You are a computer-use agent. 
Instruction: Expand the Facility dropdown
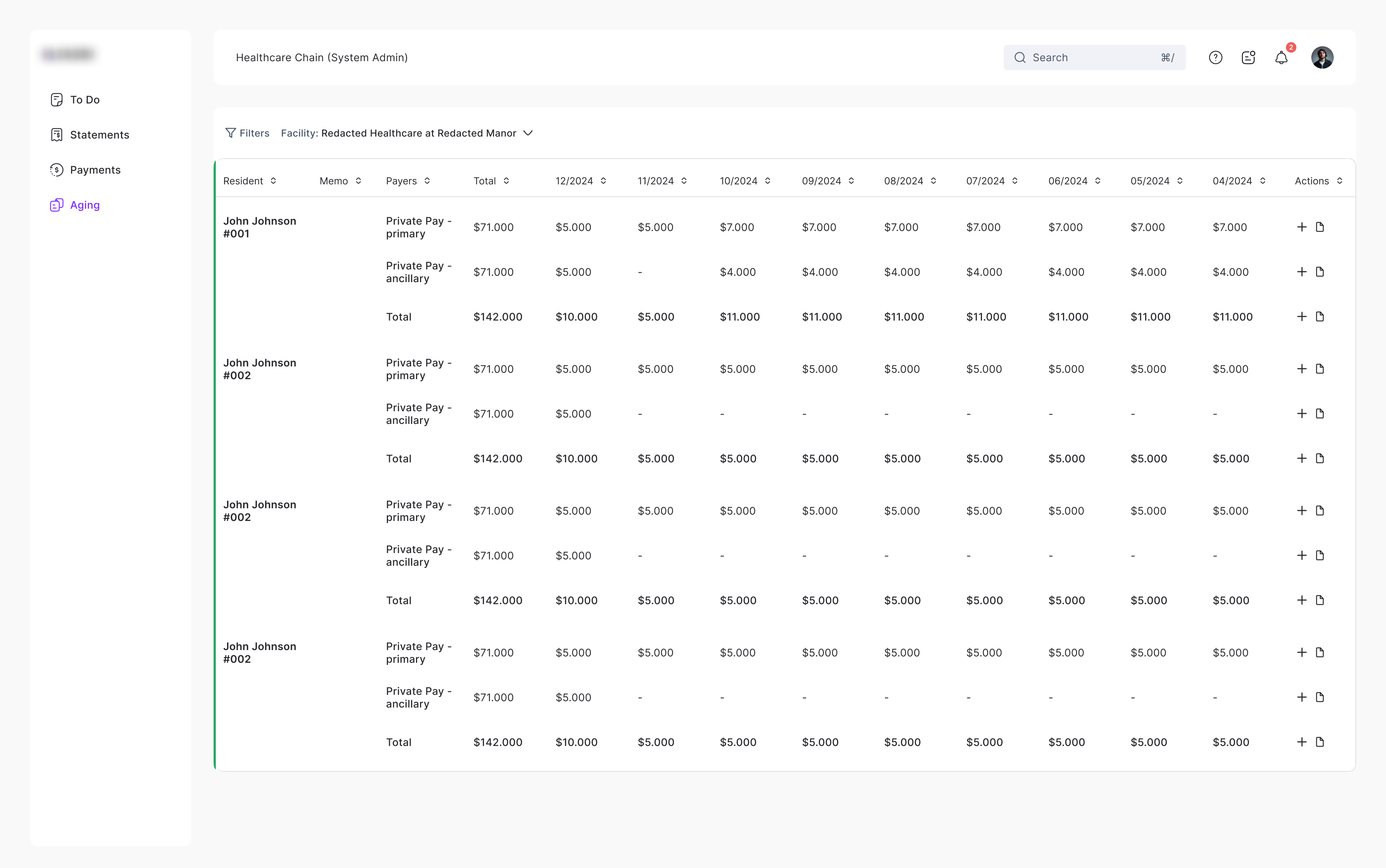[x=407, y=133]
